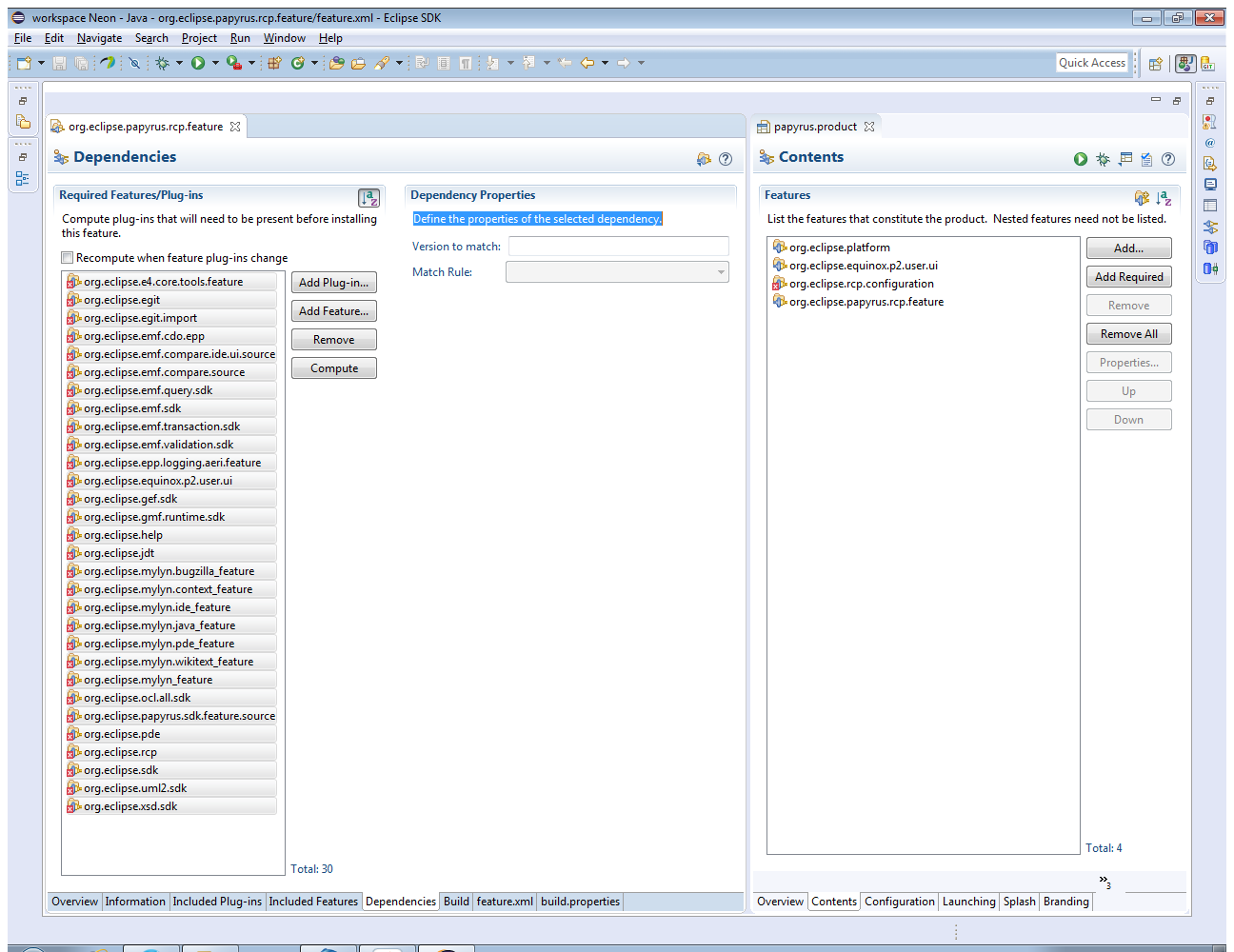1234x952 pixels.
Task: Open the Project menu
Action: tap(199, 38)
